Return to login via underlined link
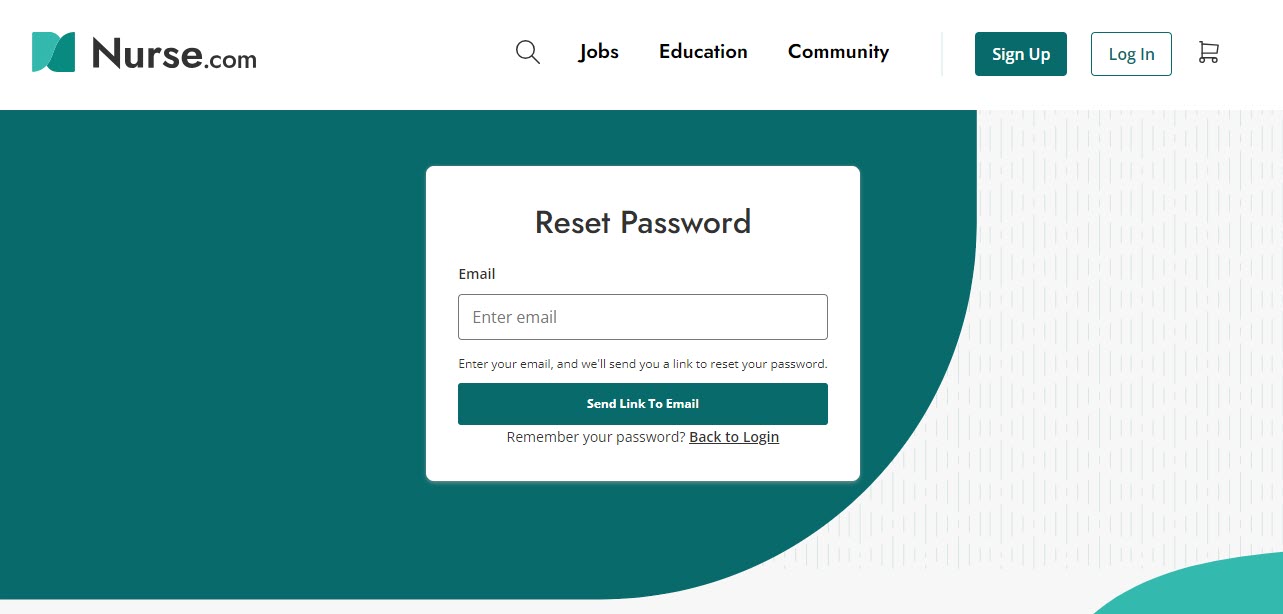 pos(734,436)
